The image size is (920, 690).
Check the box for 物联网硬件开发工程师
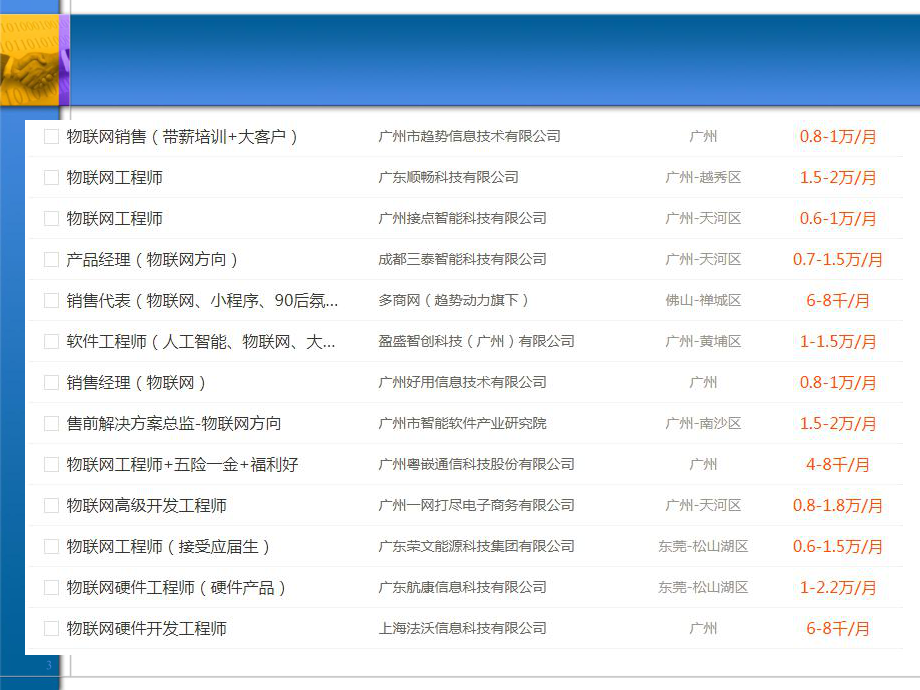[x=50, y=629]
